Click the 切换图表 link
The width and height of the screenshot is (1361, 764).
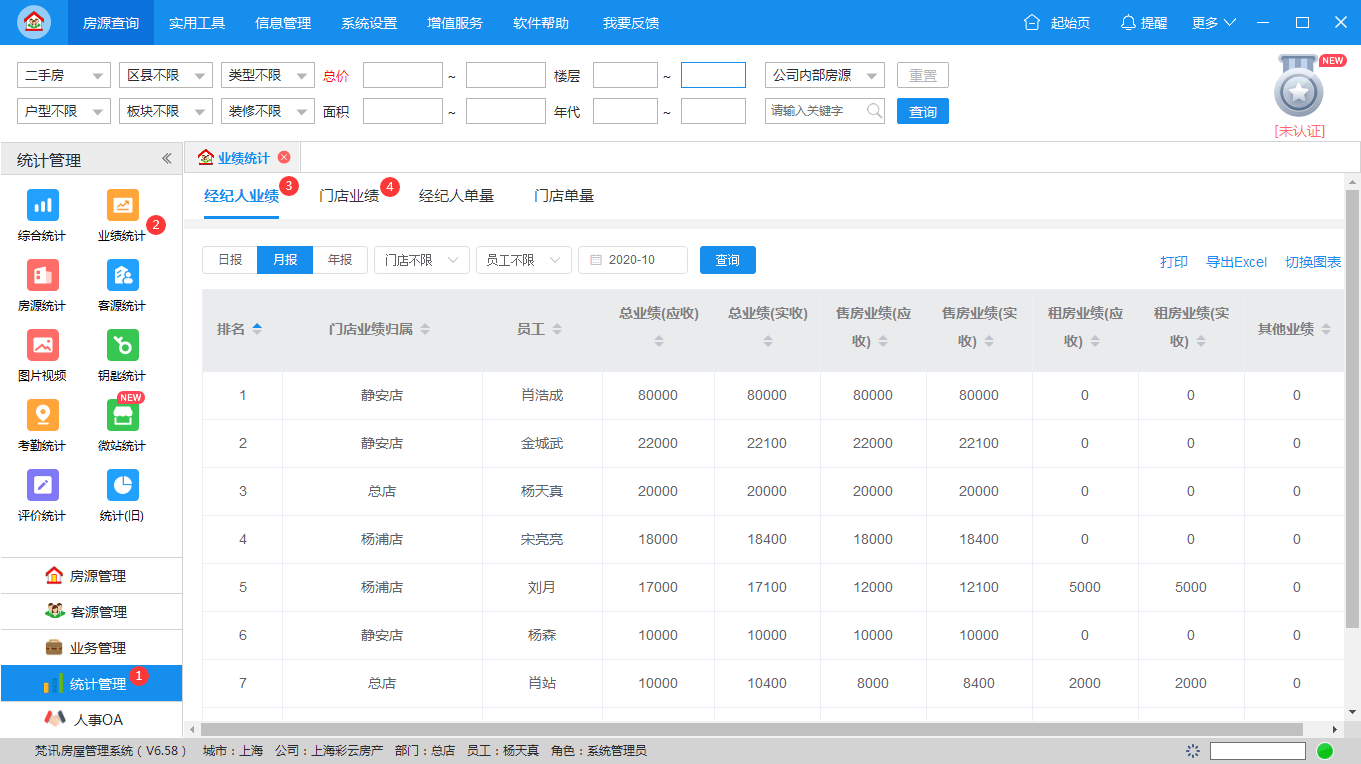[x=1313, y=262]
